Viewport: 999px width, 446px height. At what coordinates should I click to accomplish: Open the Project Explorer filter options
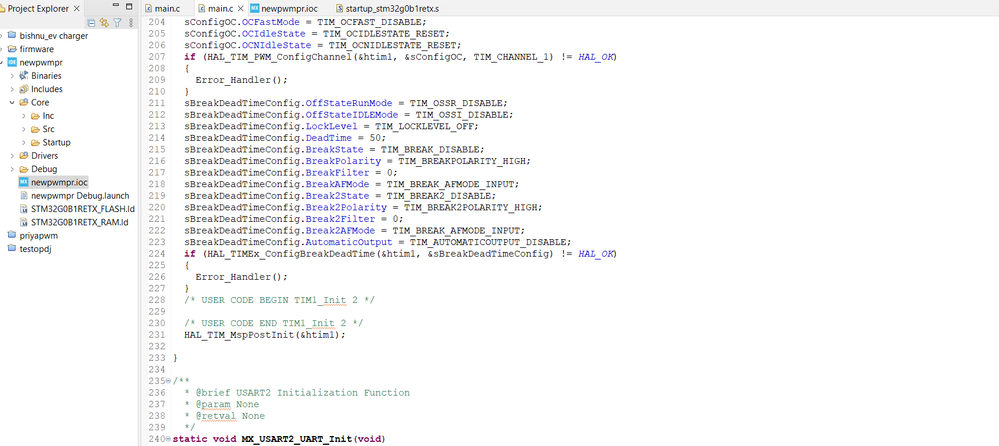coord(117,22)
